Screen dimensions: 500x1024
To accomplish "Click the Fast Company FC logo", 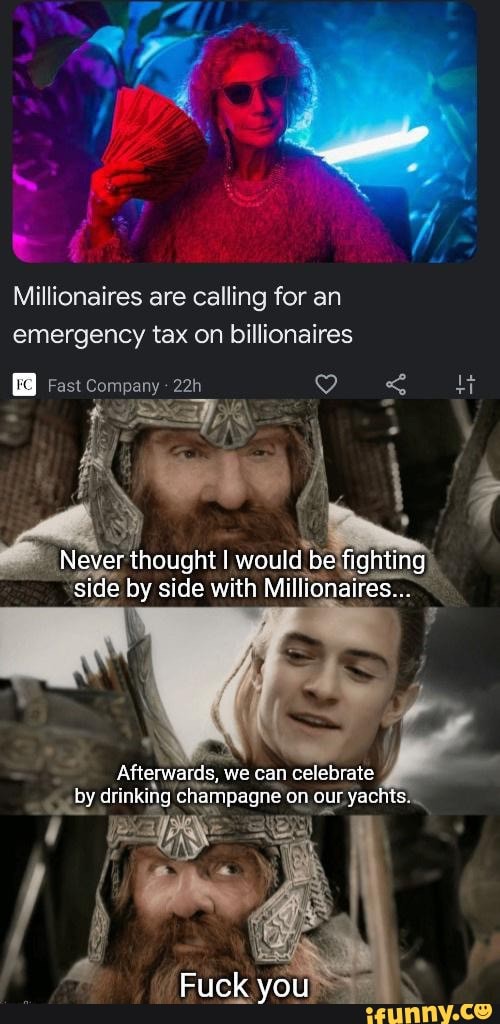I will (25, 386).
